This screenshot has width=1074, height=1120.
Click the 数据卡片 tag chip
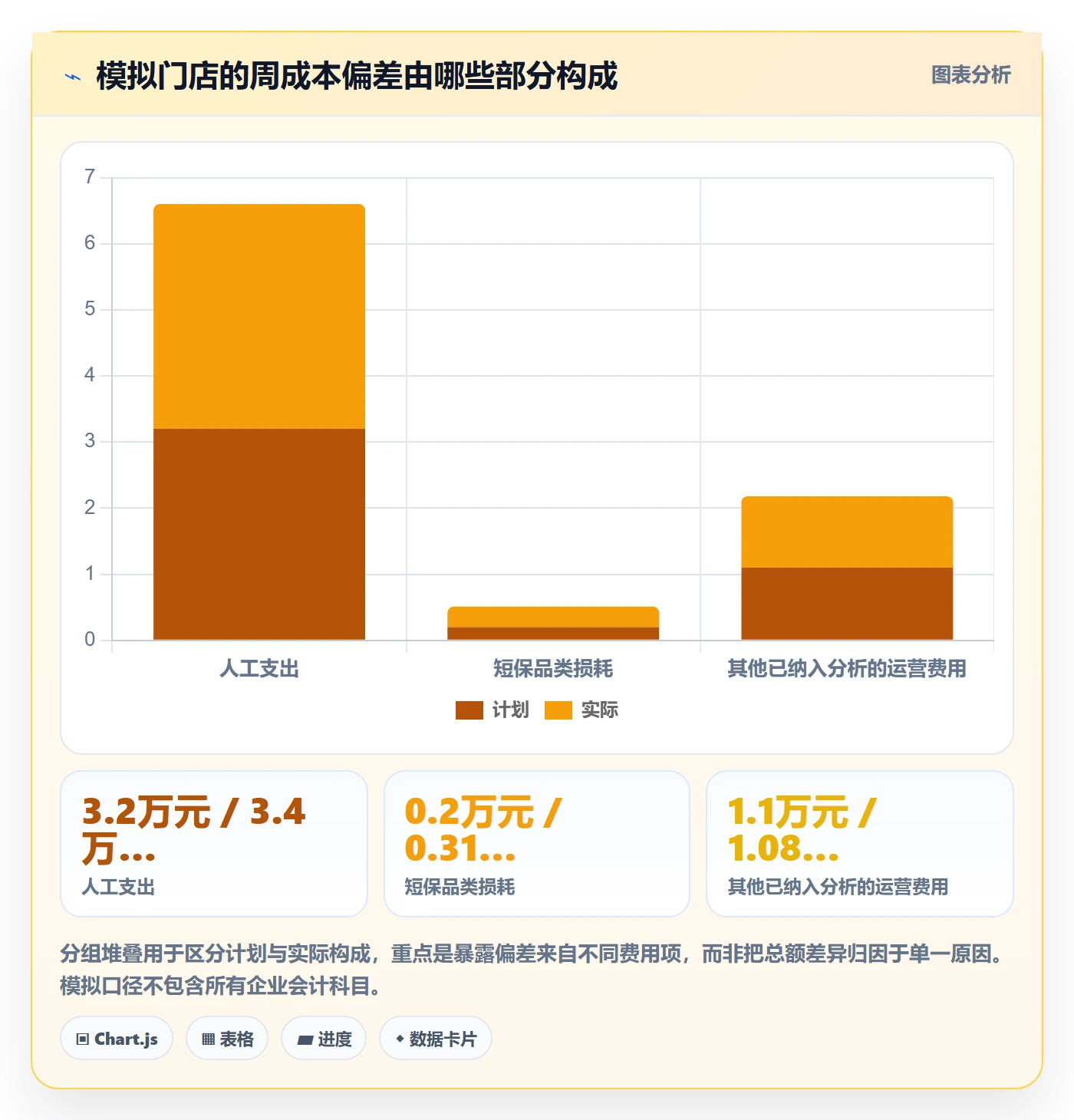pyautogui.click(x=436, y=1039)
